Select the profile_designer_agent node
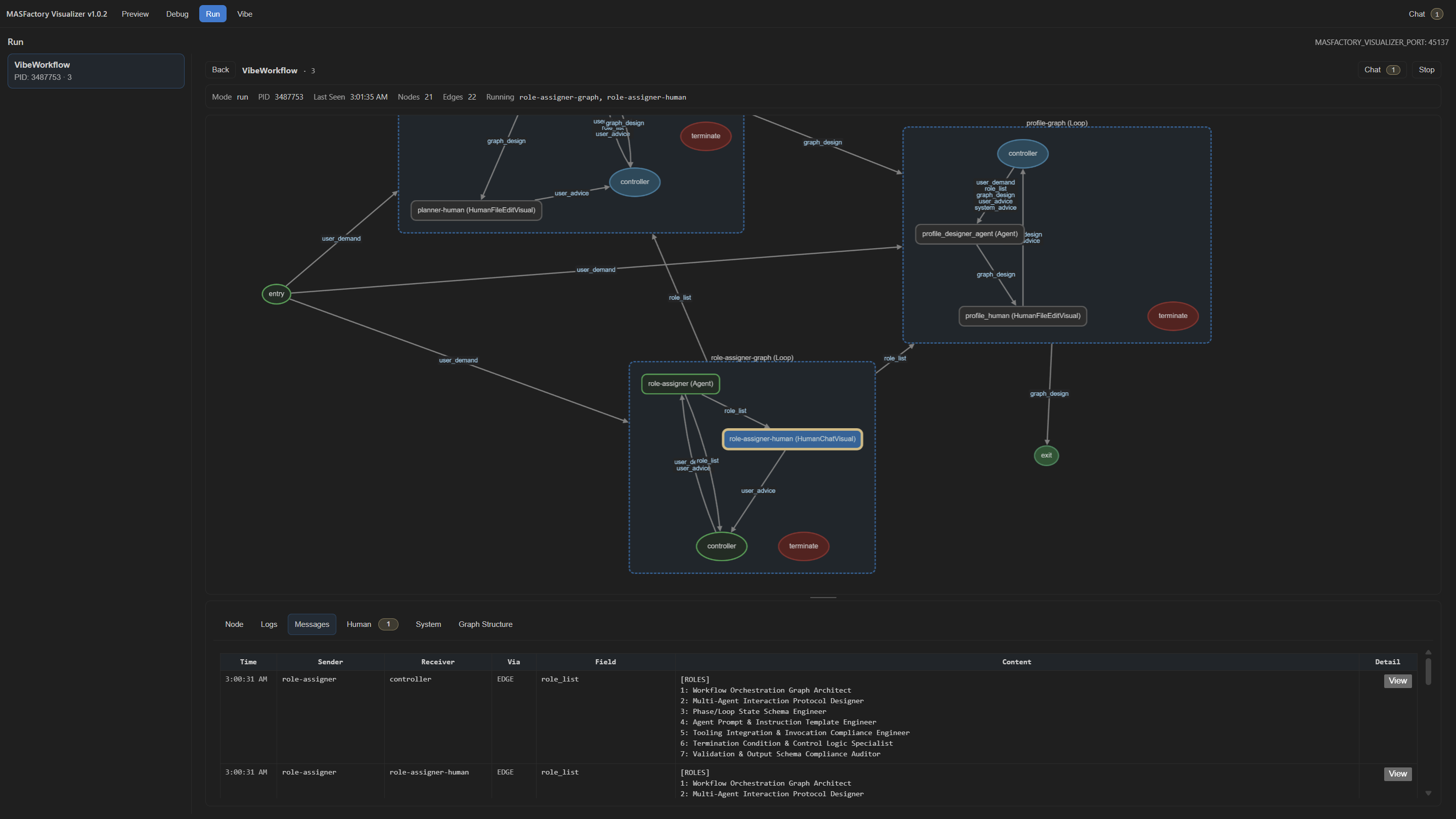This screenshot has height=819, width=1456. coord(969,234)
